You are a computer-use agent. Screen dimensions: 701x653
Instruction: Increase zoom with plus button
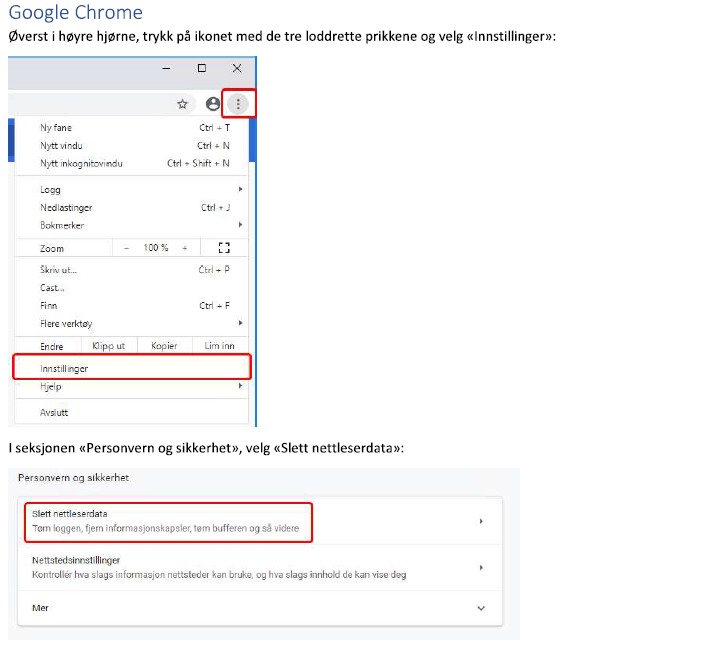tap(185, 248)
